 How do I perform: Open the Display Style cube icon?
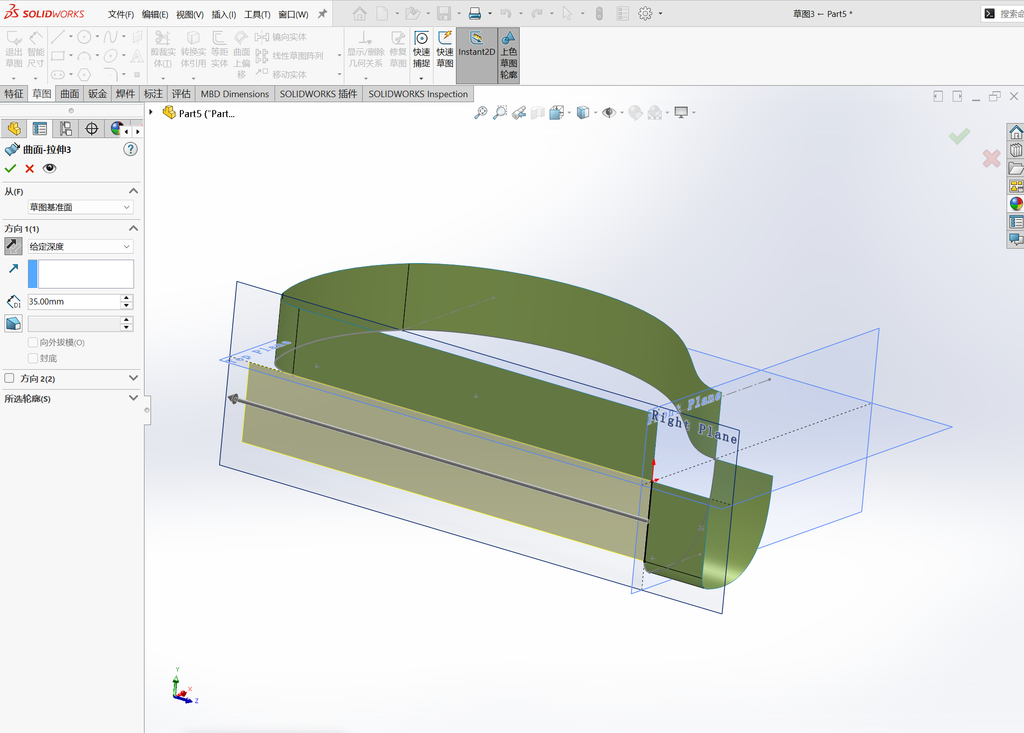point(583,113)
